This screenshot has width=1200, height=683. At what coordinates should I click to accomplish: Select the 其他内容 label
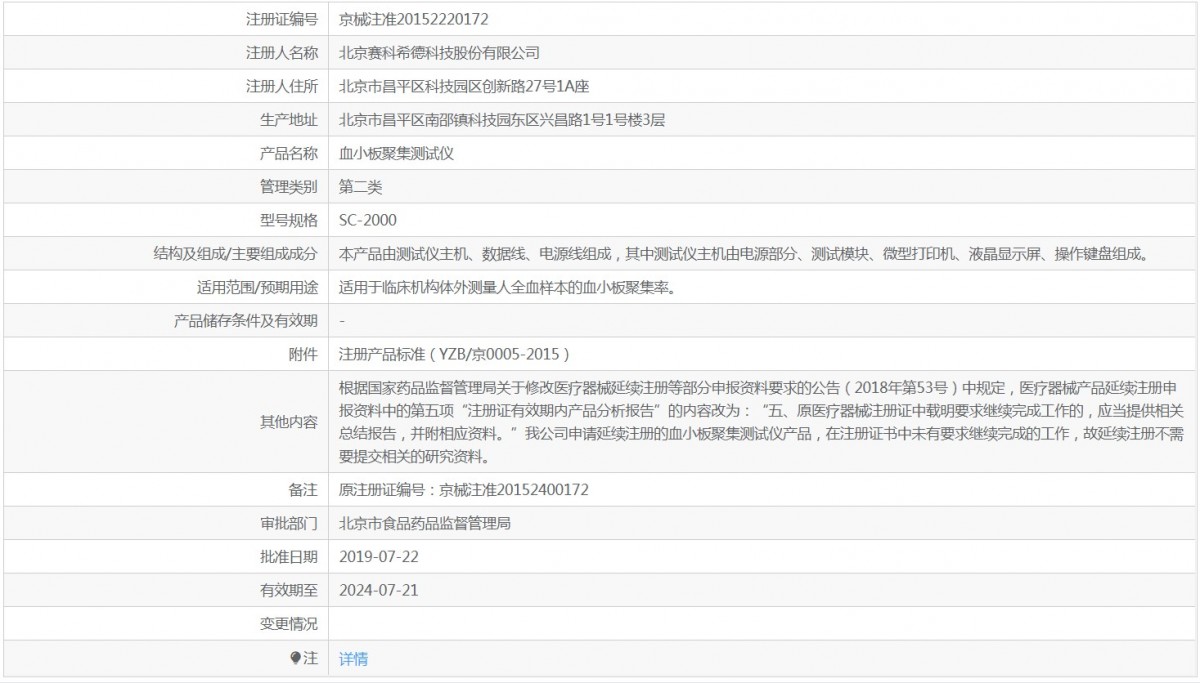[289, 422]
